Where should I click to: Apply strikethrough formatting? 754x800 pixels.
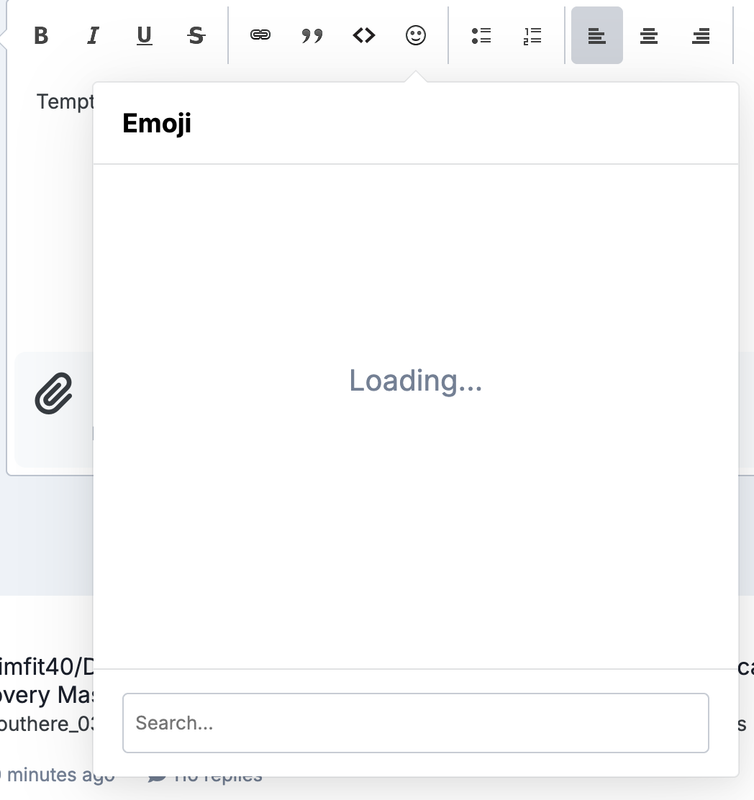(196, 35)
